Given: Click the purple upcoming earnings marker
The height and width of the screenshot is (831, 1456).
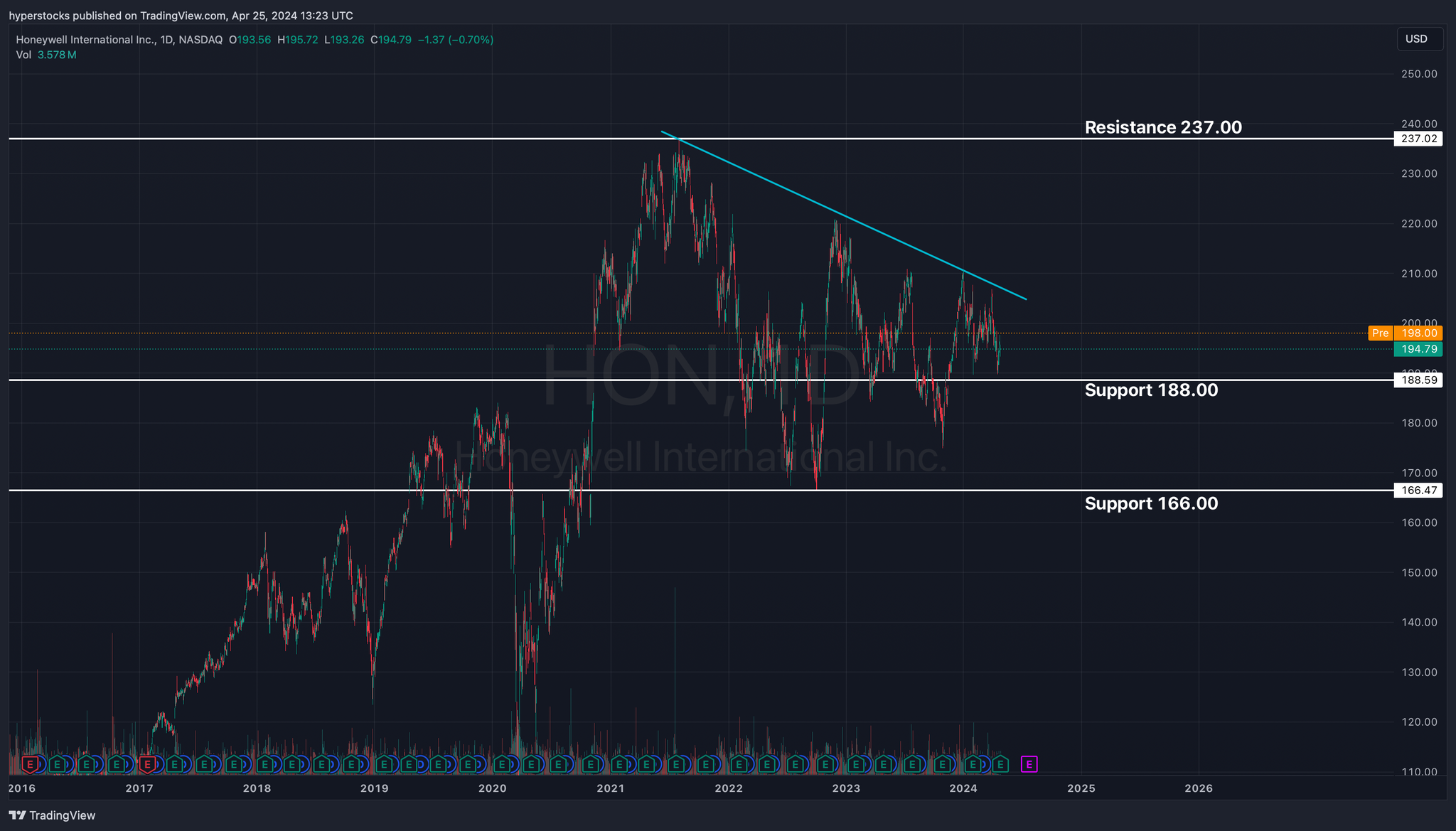Looking at the screenshot, I should 1029,764.
